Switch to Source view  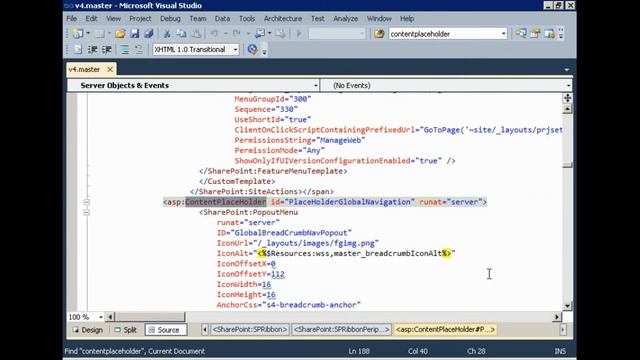click(166, 330)
